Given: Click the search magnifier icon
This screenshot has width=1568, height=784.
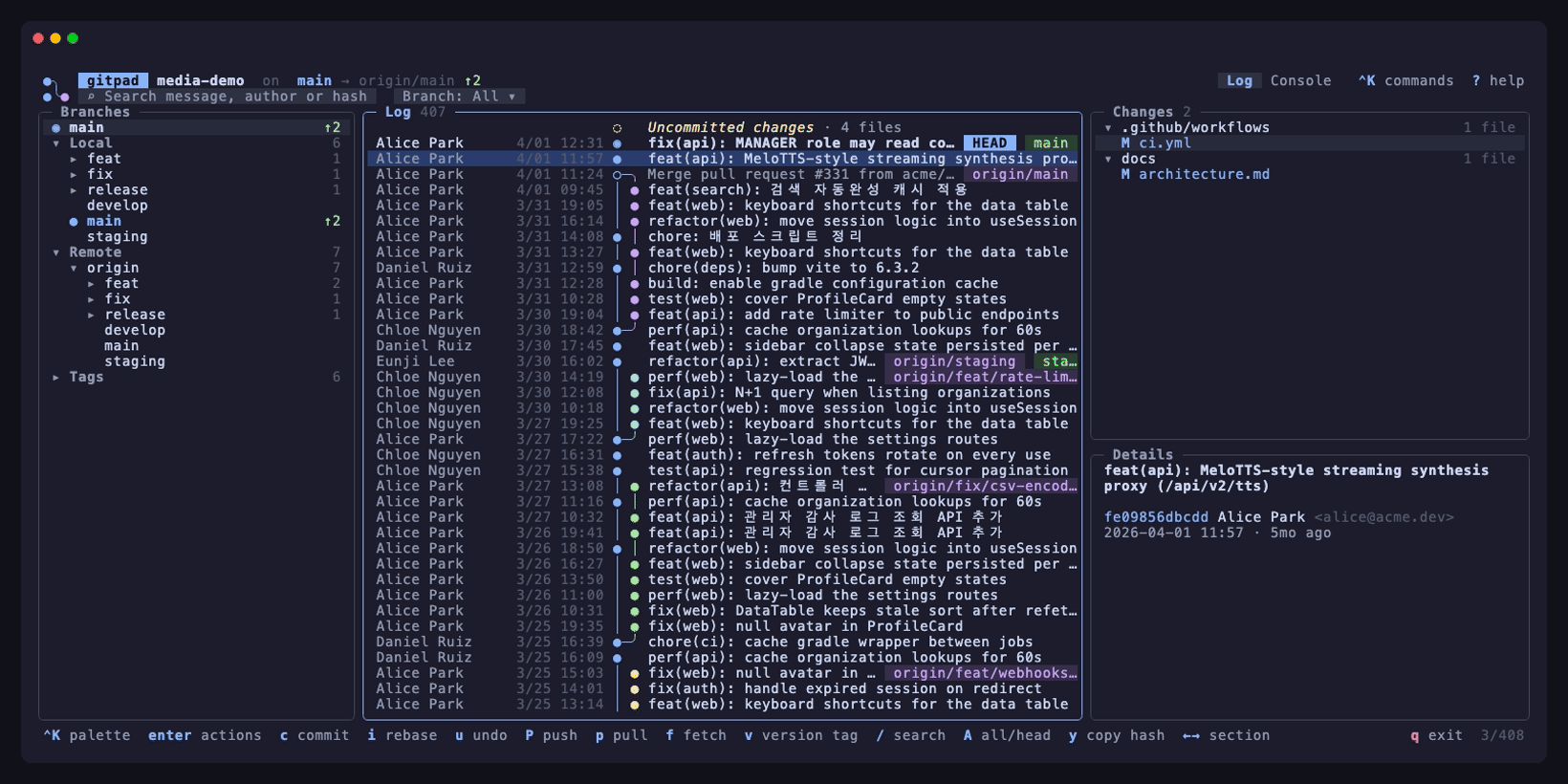Looking at the screenshot, I should coord(91,97).
